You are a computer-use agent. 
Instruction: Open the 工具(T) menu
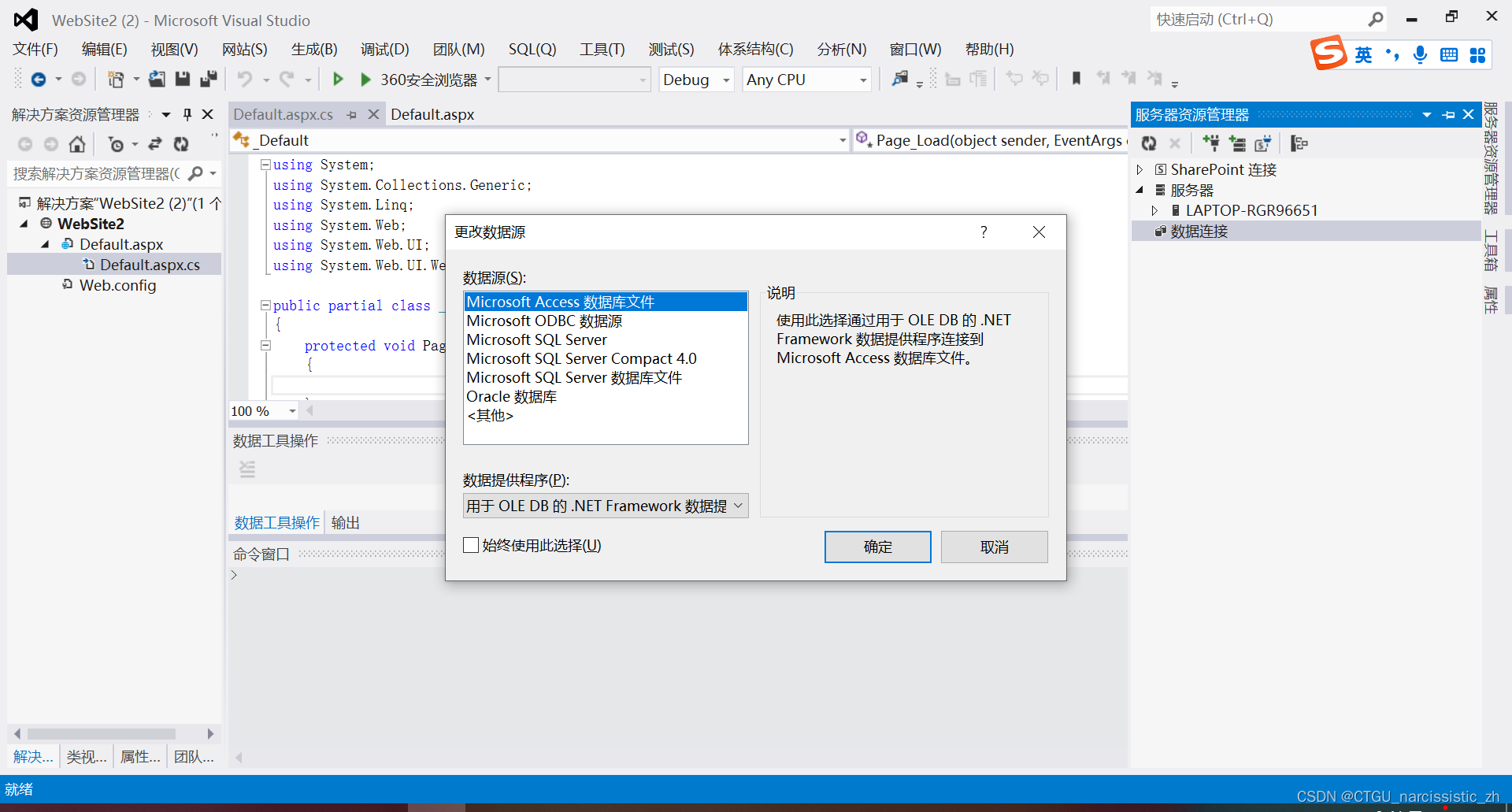tap(602, 50)
